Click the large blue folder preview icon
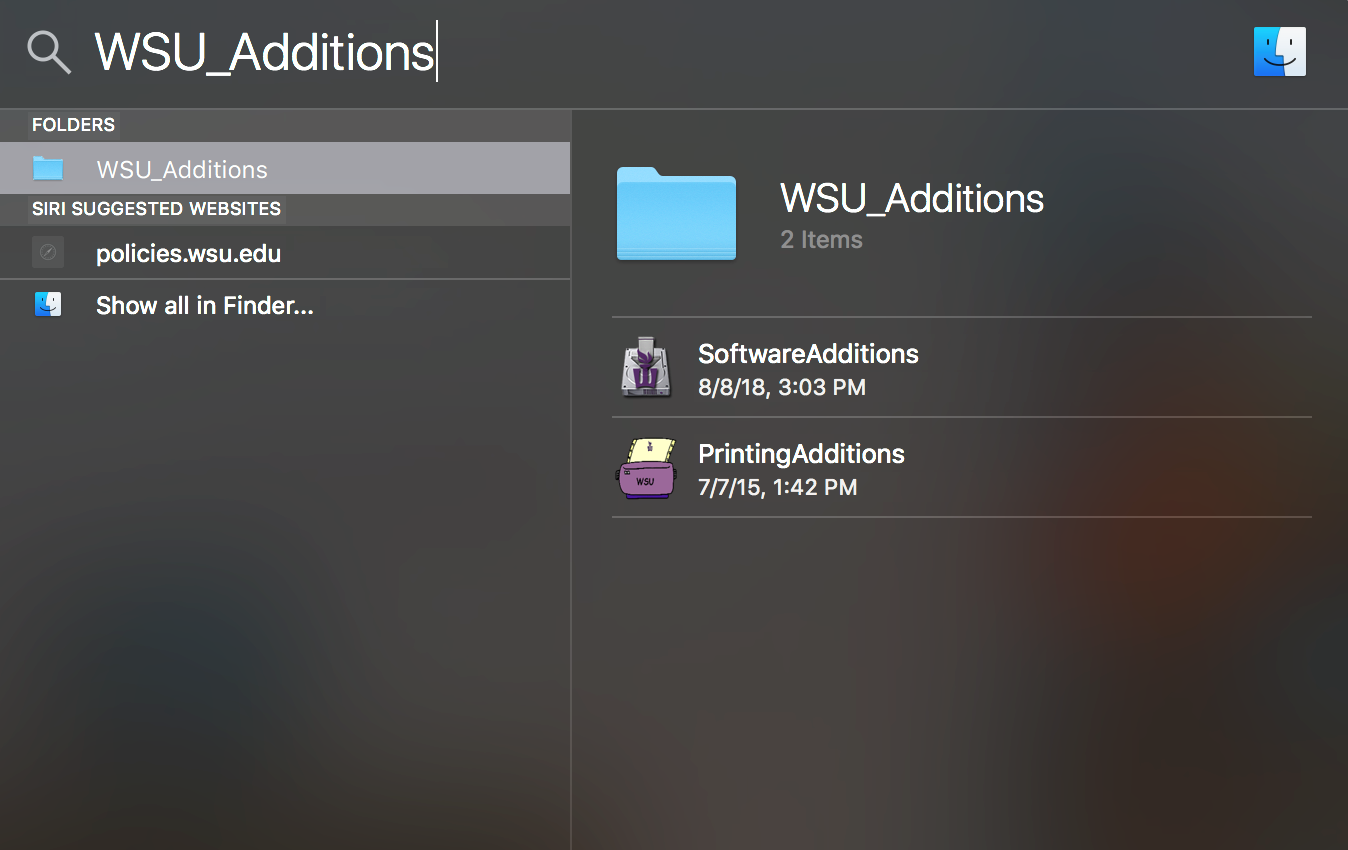Screen dimensions: 1348x850 [676, 214]
